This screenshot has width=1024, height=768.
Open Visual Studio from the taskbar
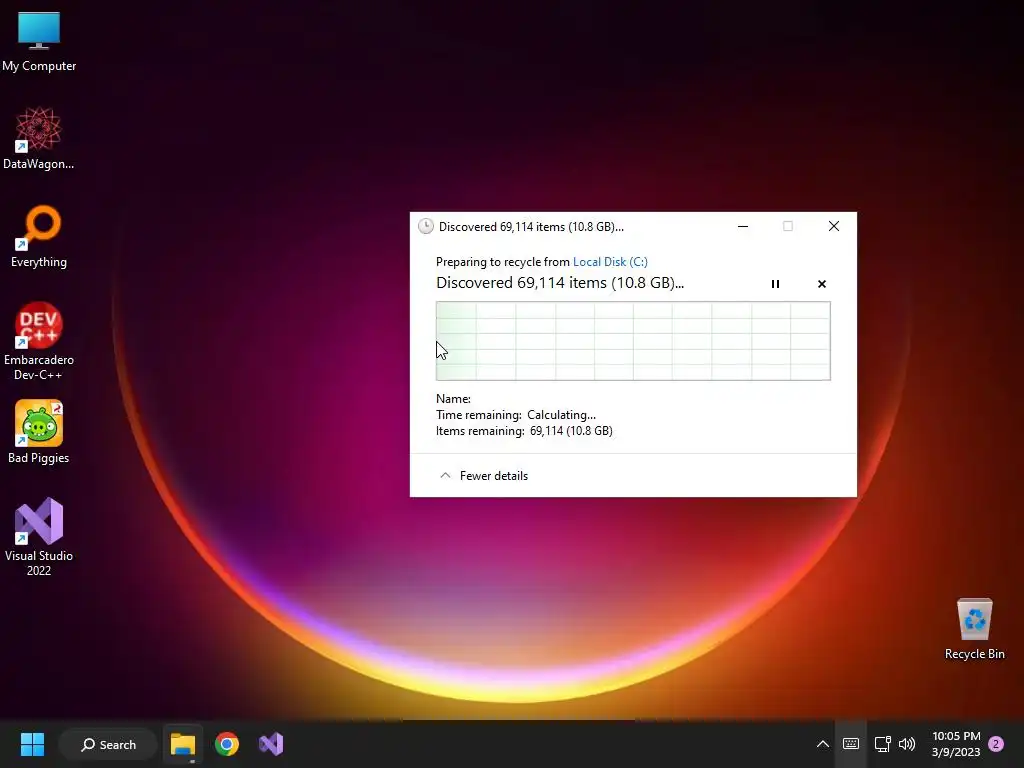click(x=271, y=744)
